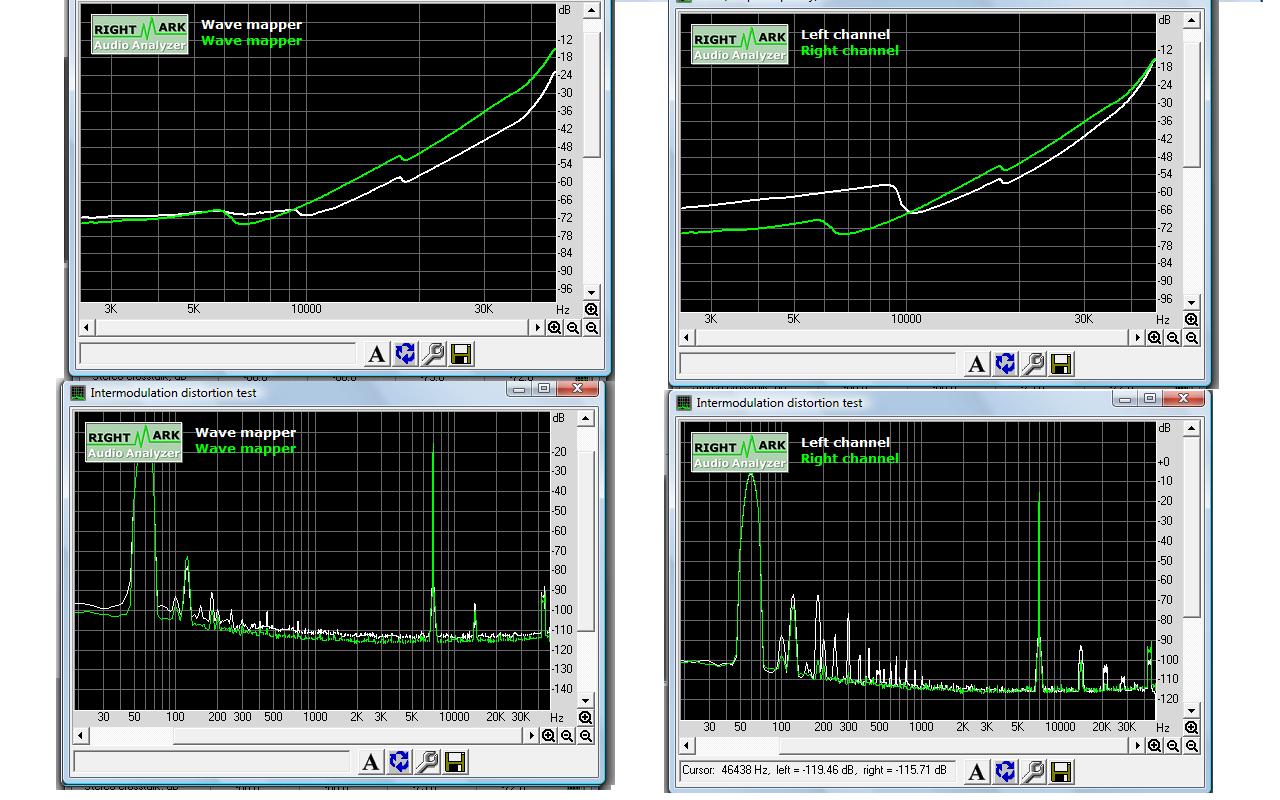Image resolution: width=1280 pixels, height=800 pixels.
Task: Click vertical scroll down arrow in lower-left Intermodulation window
Action: 586,700
